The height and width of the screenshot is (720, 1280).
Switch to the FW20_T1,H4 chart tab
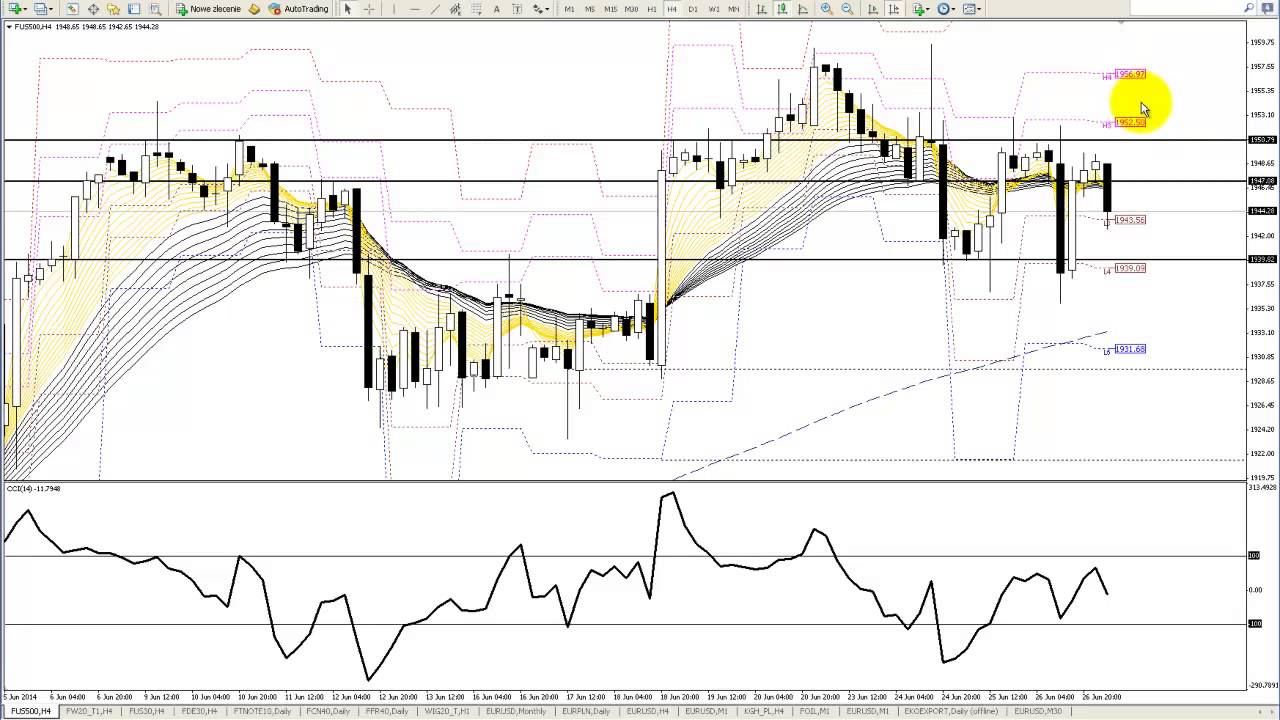click(89, 711)
